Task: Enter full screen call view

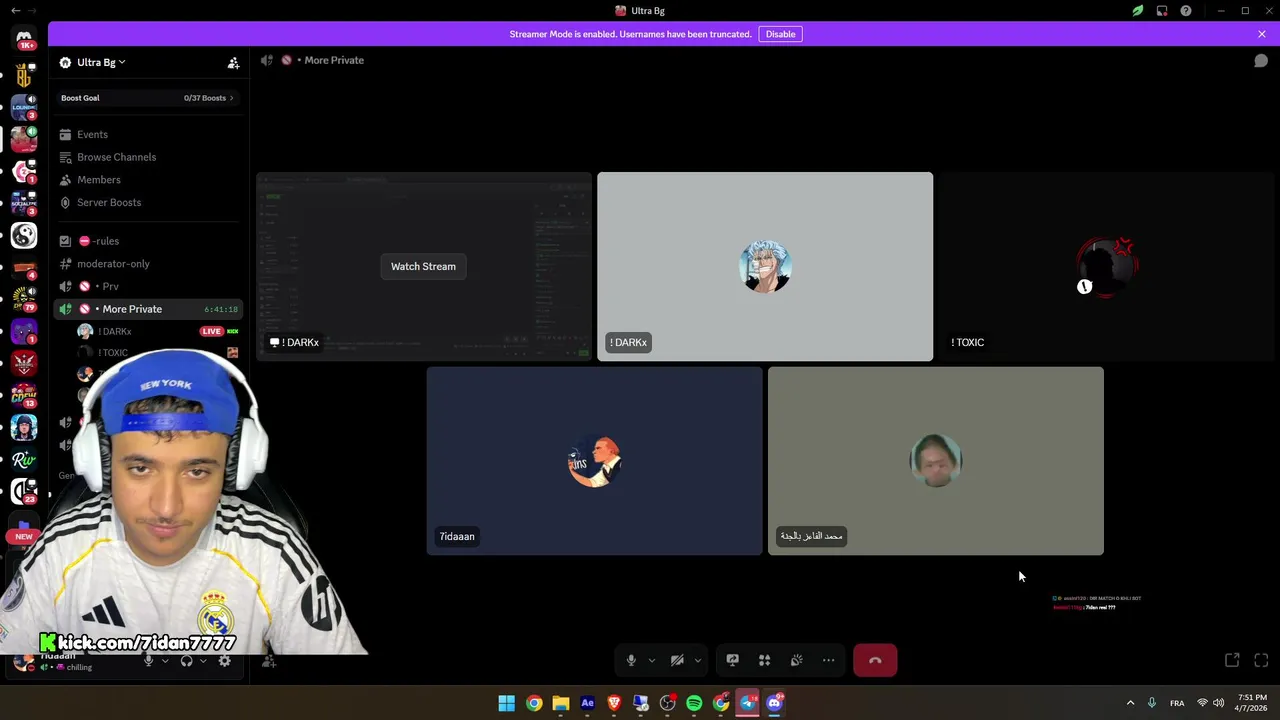Action: (x=1261, y=660)
